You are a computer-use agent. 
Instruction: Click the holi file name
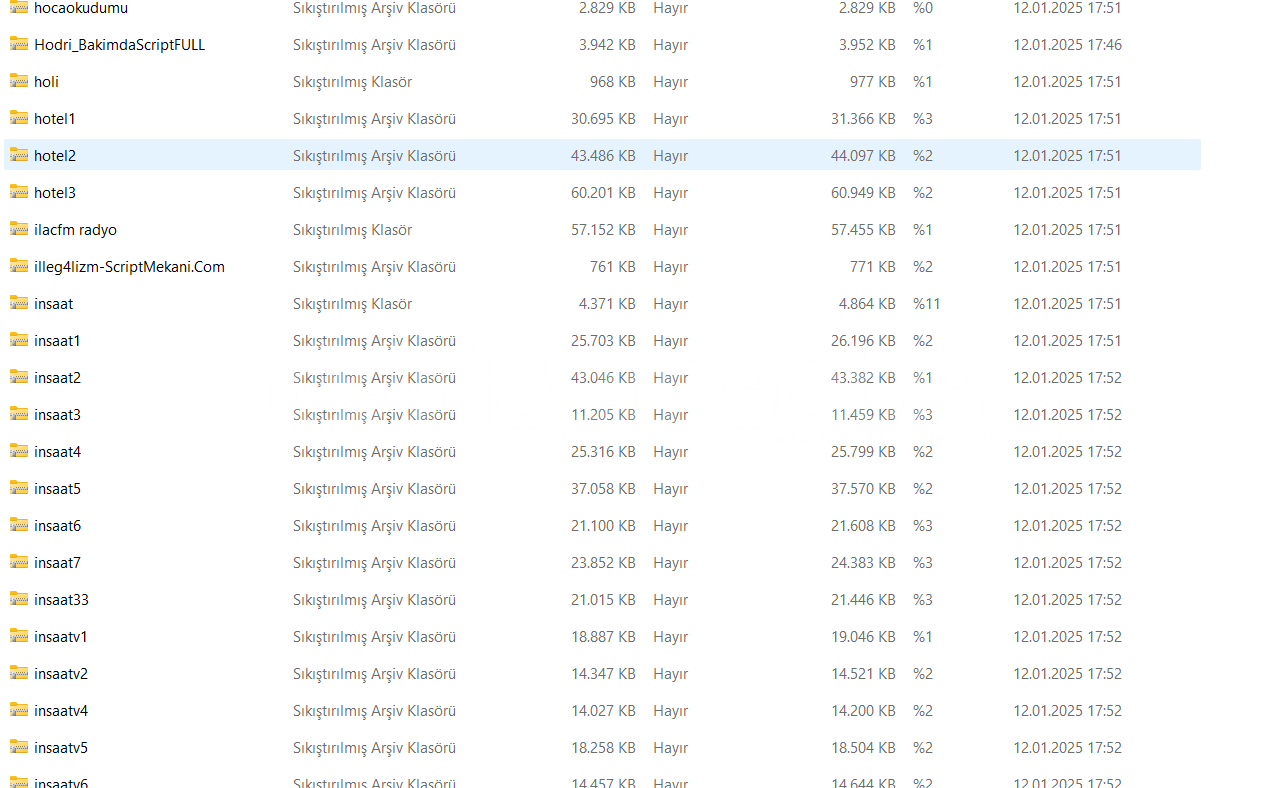tap(46, 82)
